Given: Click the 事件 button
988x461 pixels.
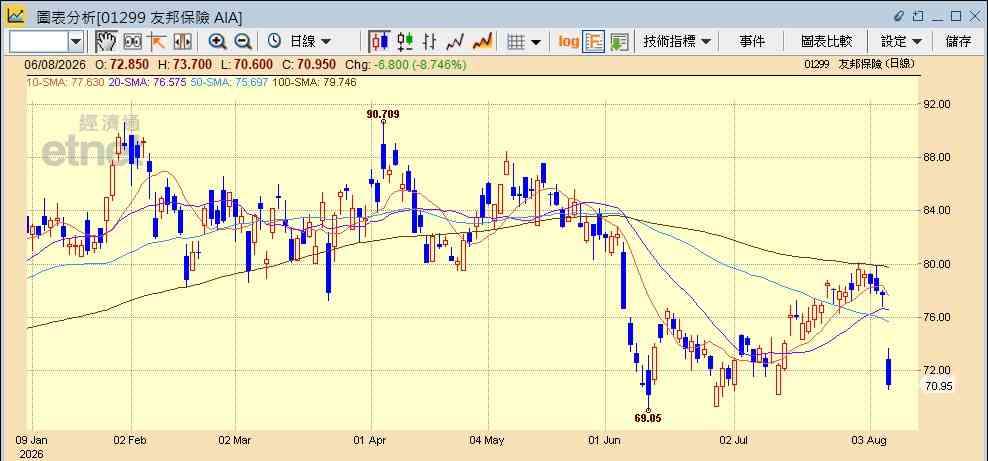Looking at the screenshot, I should (x=752, y=42).
